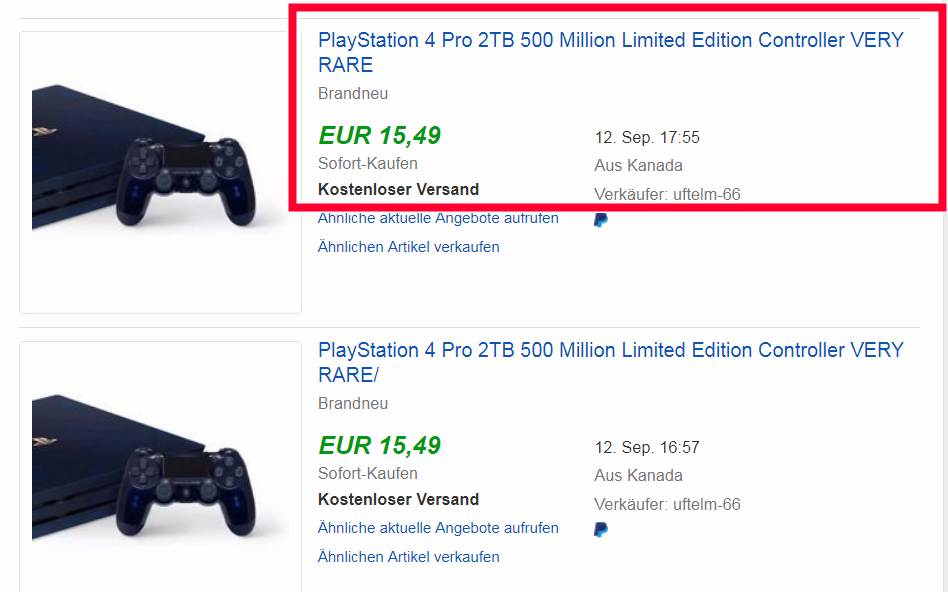Viewport: 948px width, 592px height.
Task: Click the EUR 15,49 price in the second listing
Action: coord(379,446)
